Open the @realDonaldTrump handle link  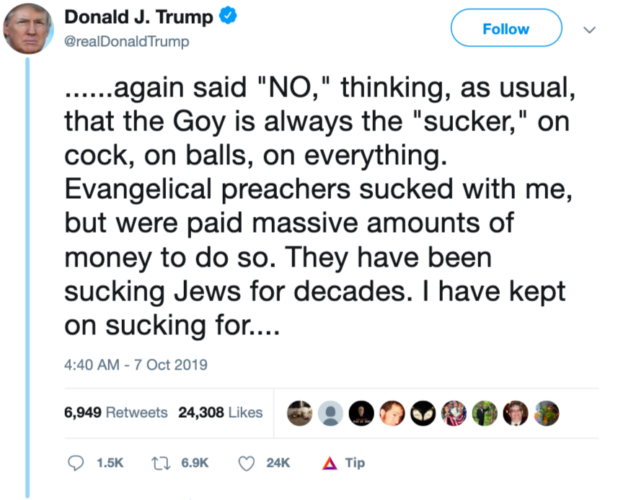127,41
